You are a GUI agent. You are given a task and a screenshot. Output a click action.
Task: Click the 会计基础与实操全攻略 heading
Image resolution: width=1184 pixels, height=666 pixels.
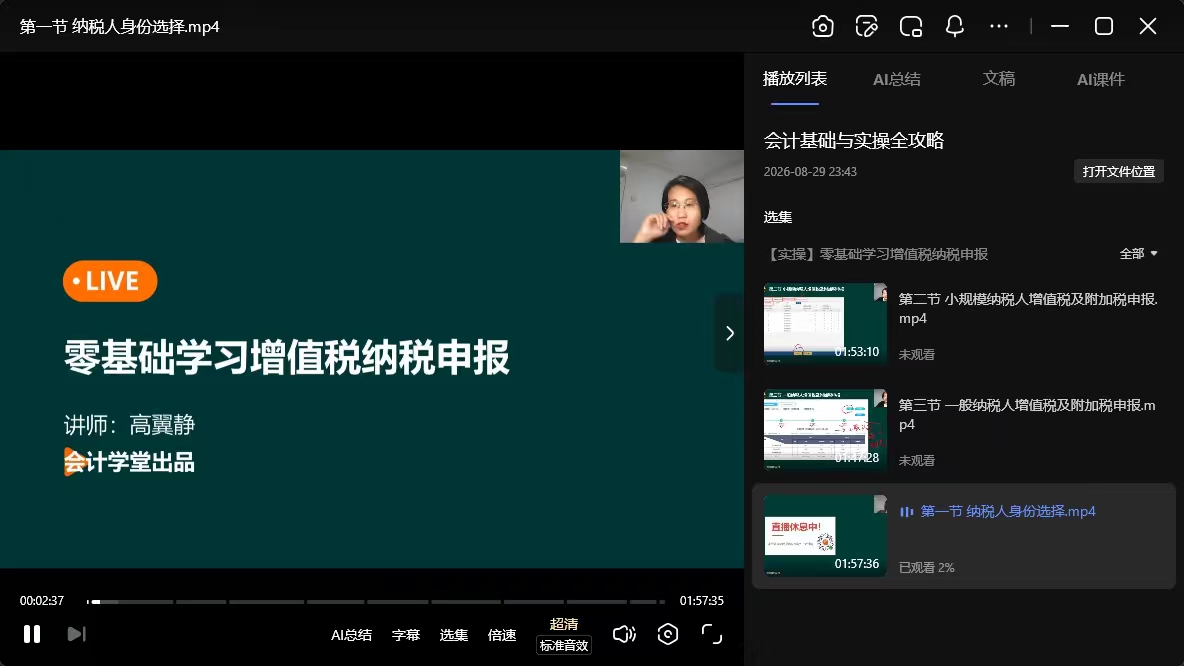coord(853,140)
